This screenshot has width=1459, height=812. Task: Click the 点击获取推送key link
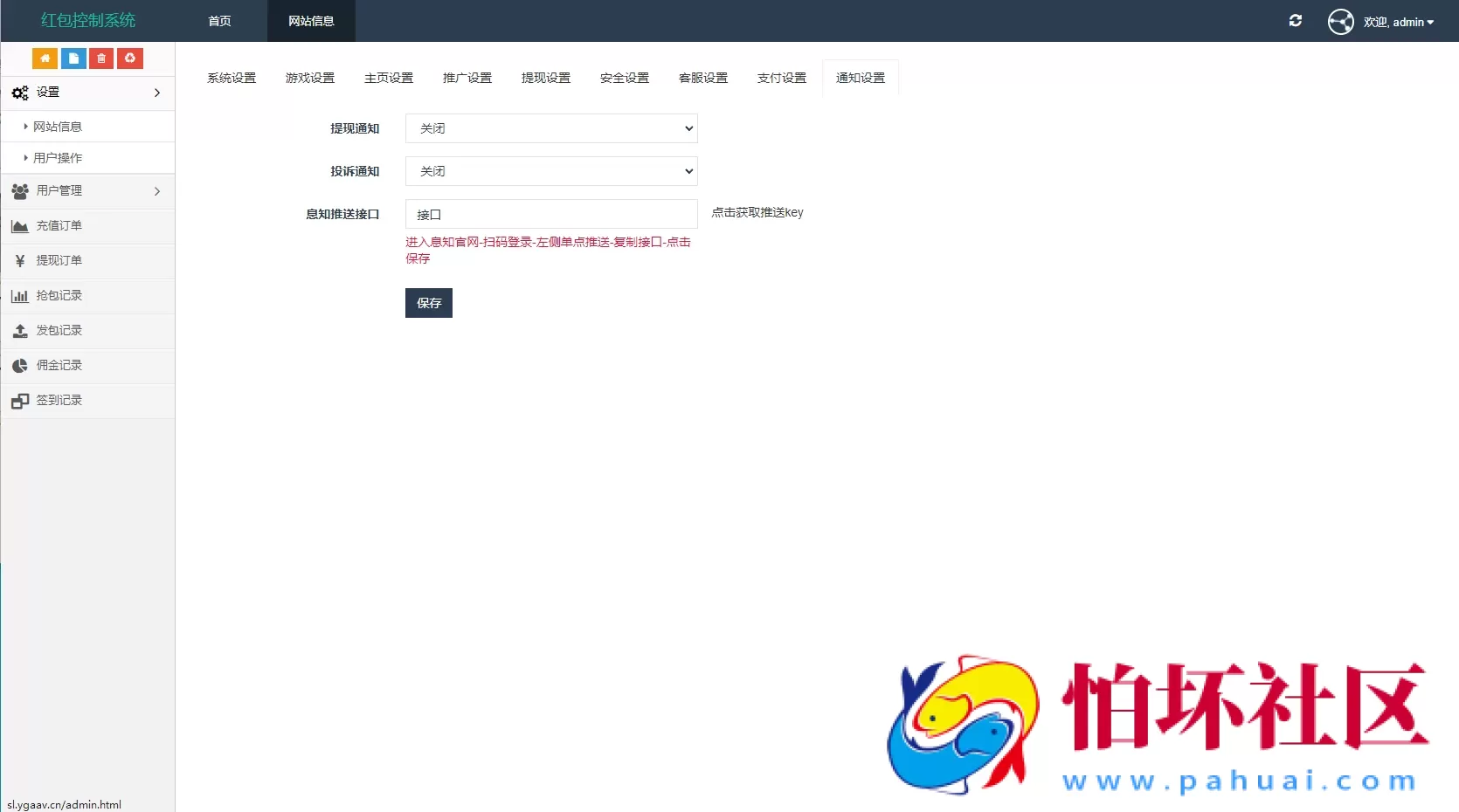(756, 212)
